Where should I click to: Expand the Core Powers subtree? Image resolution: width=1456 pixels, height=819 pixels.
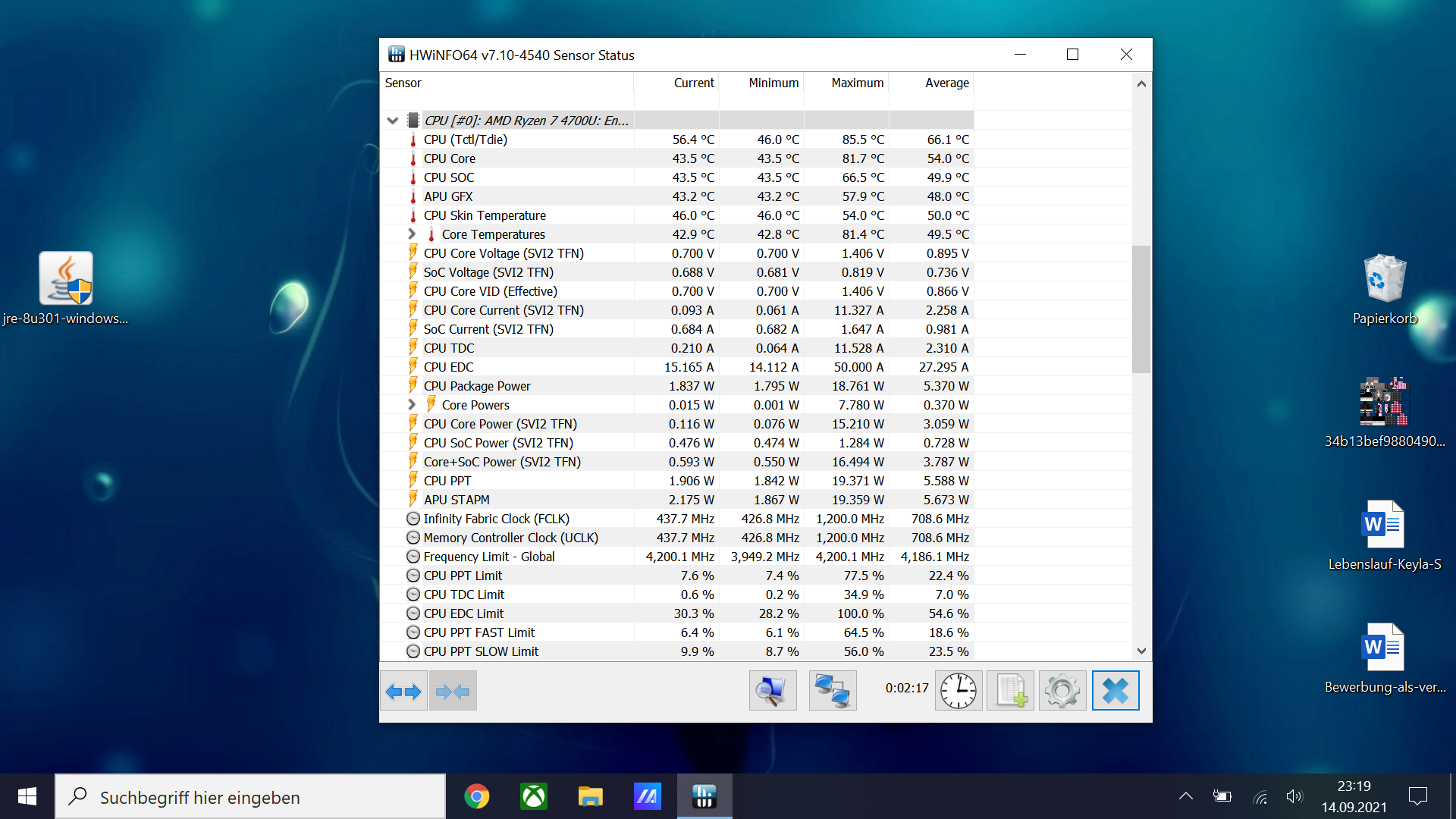tap(412, 405)
